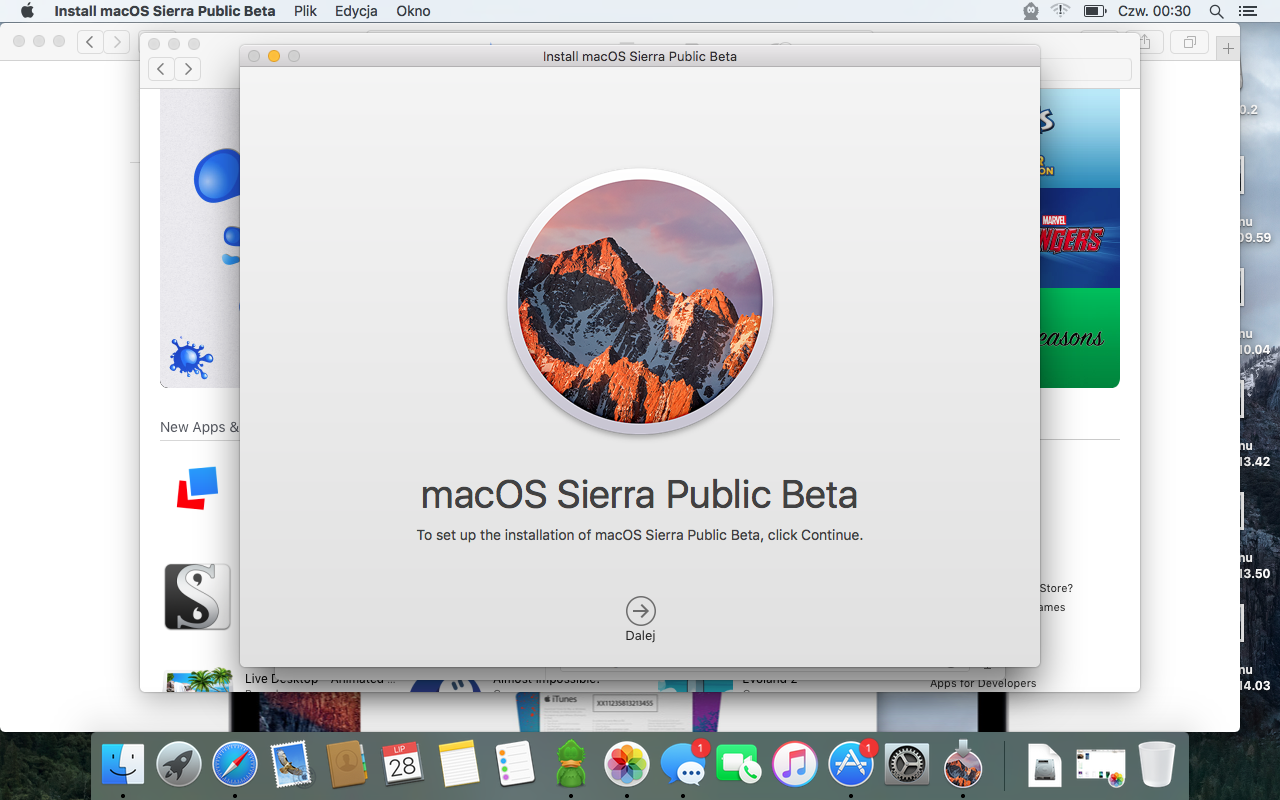Click the battery status icon

1094,11
